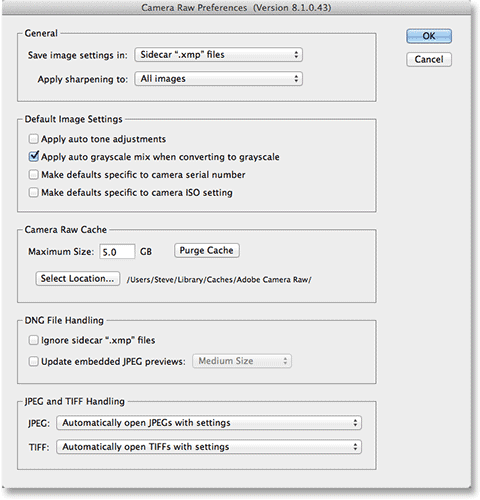Click arrows on Sidecar .xmp files popup

pyautogui.click(x=296, y=55)
